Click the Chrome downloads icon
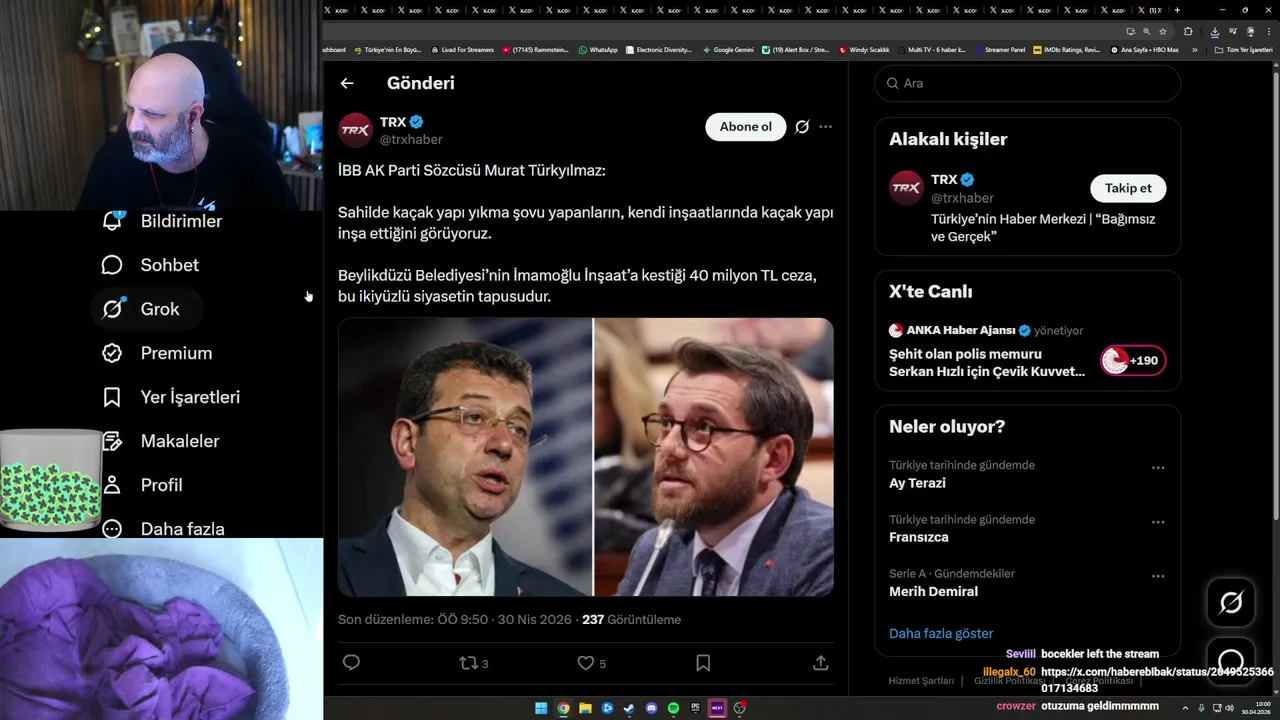 click(1215, 32)
